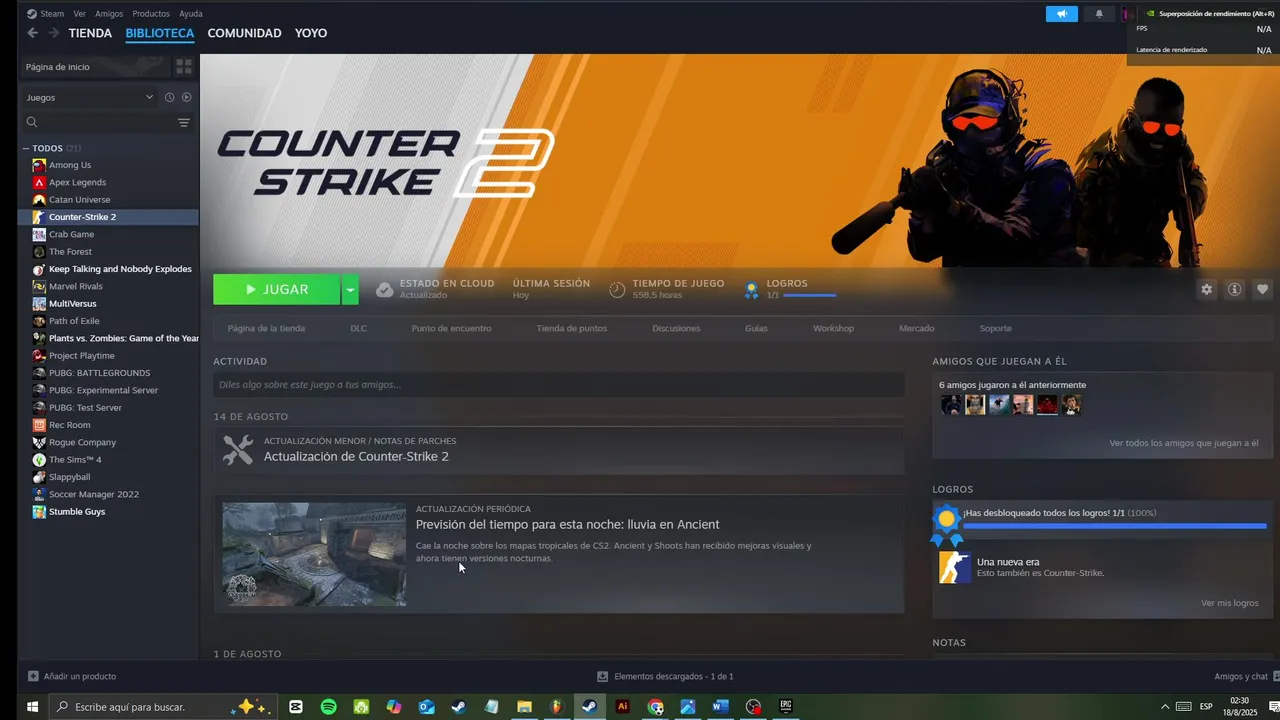Click the Windows Start button
1280x720 pixels.
pyautogui.click(x=32, y=707)
